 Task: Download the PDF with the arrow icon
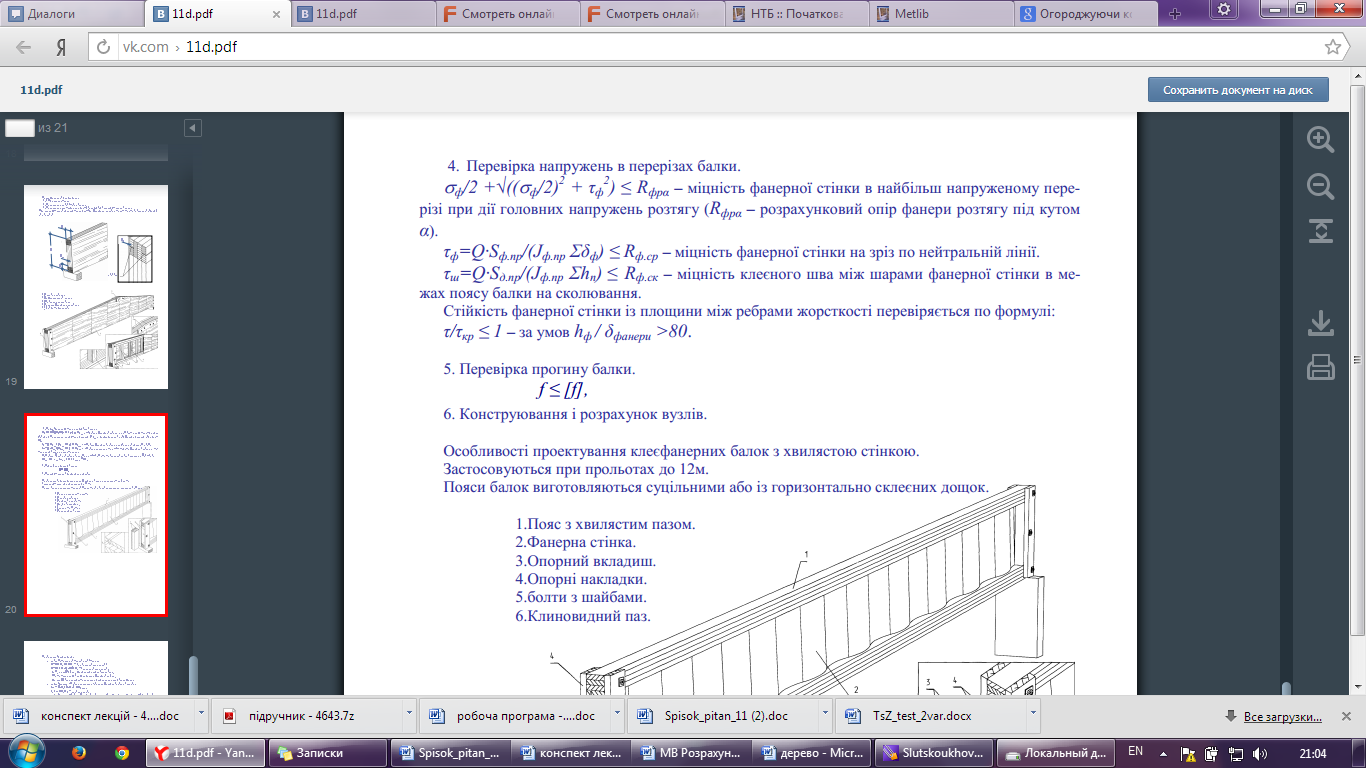1321,323
